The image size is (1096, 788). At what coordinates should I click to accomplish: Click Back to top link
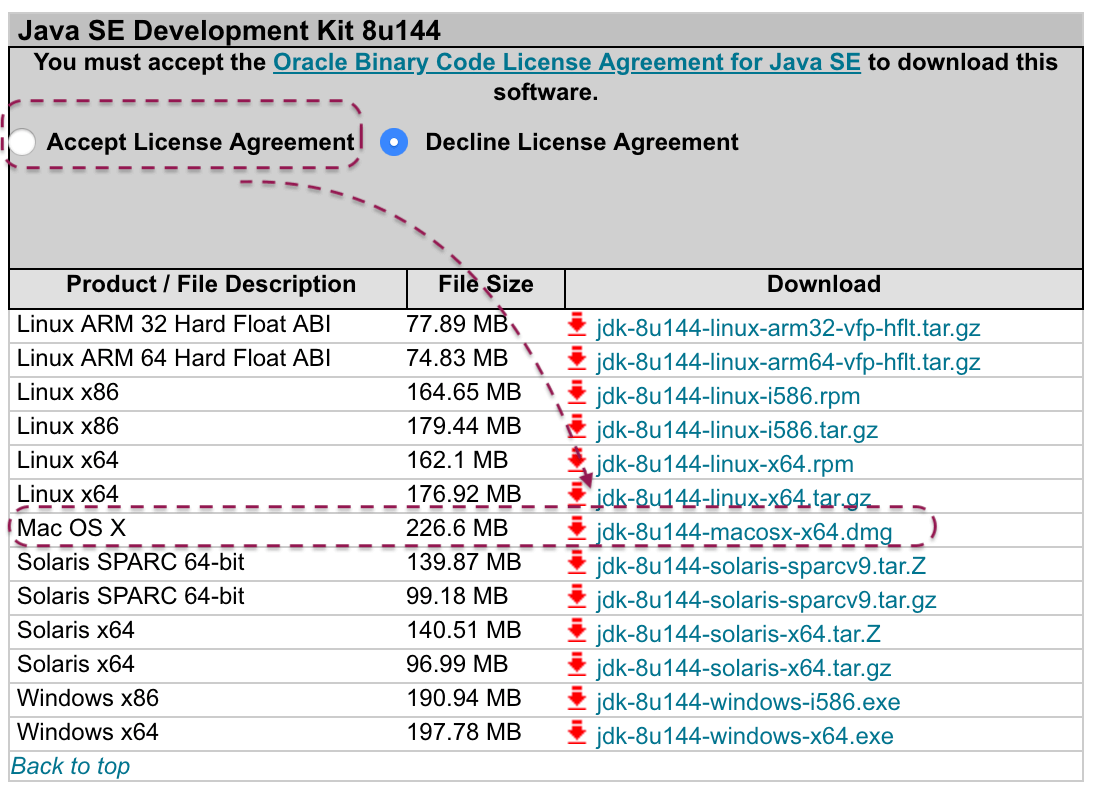[71, 766]
